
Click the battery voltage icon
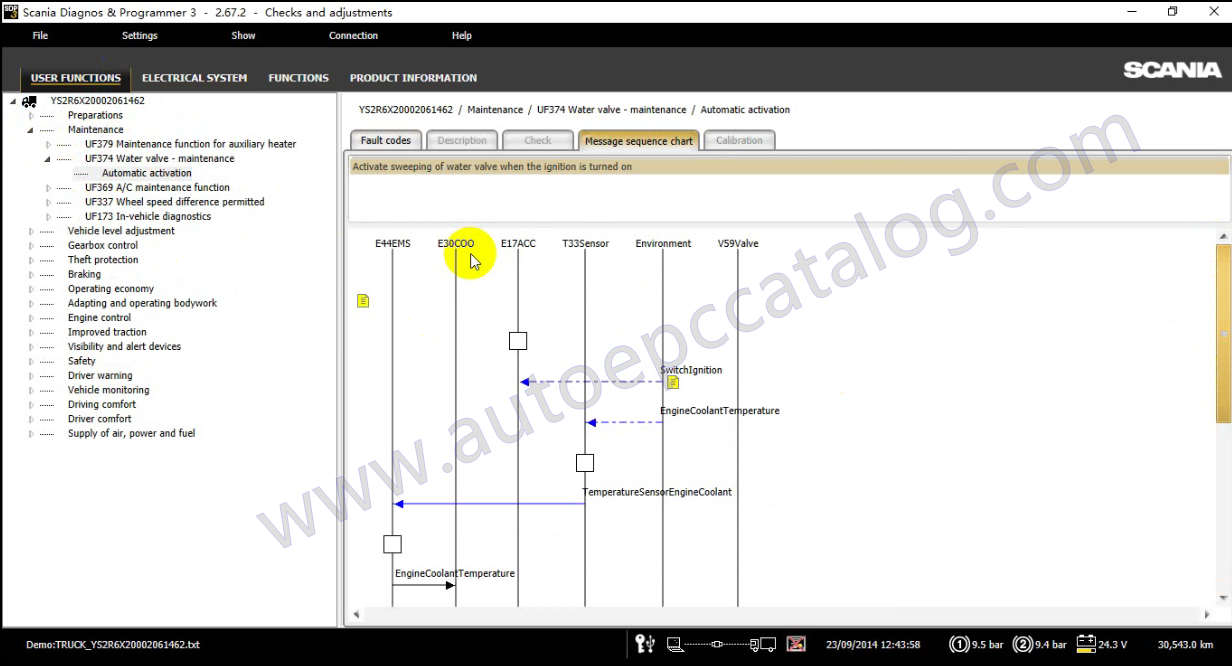click(x=1084, y=644)
